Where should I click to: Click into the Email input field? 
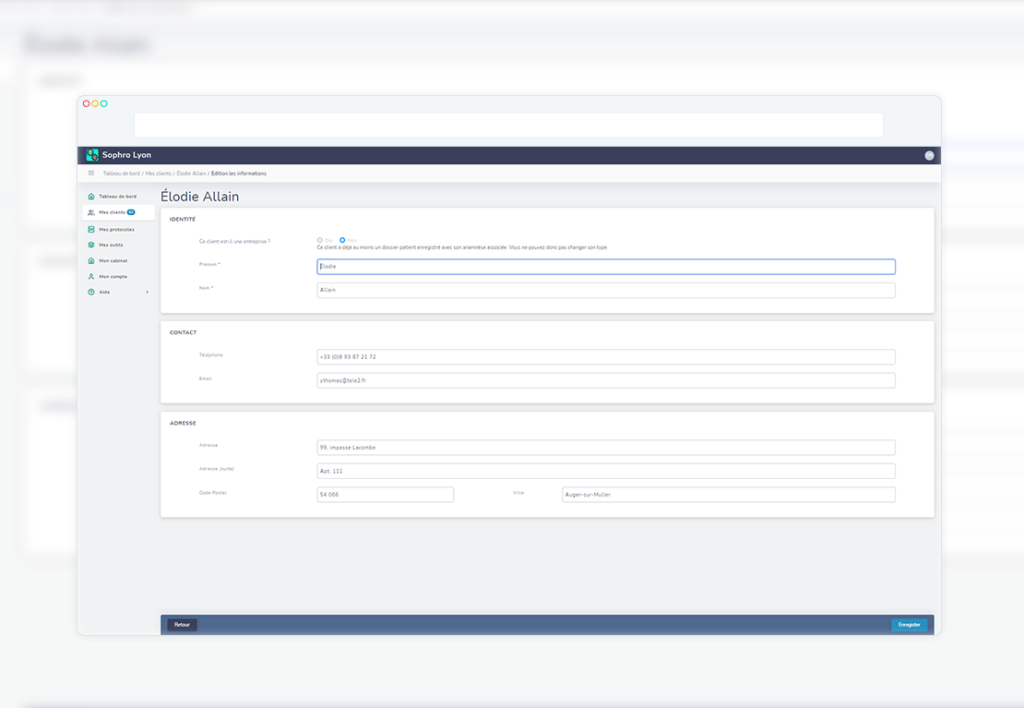coord(605,380)
